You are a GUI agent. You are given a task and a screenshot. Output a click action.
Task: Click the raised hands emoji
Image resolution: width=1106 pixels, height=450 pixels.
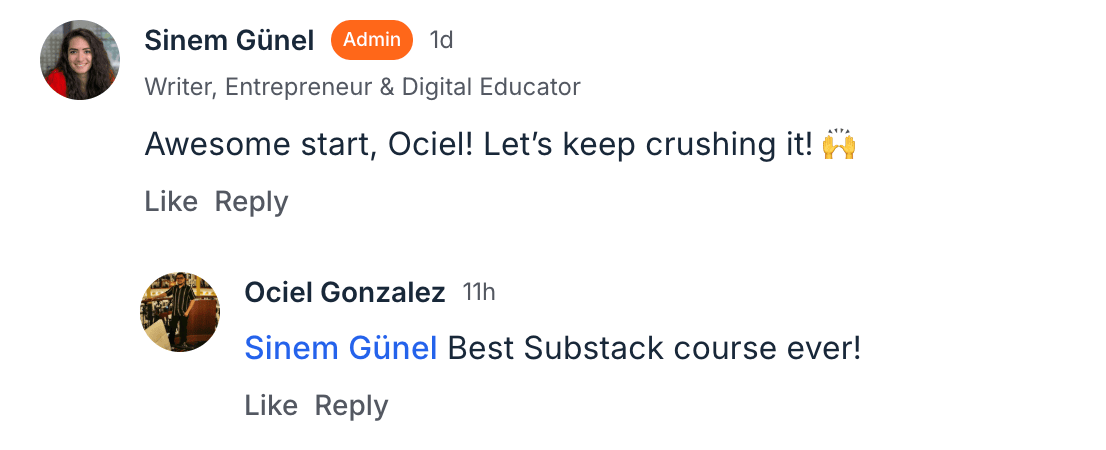click(x=839, y=146)
